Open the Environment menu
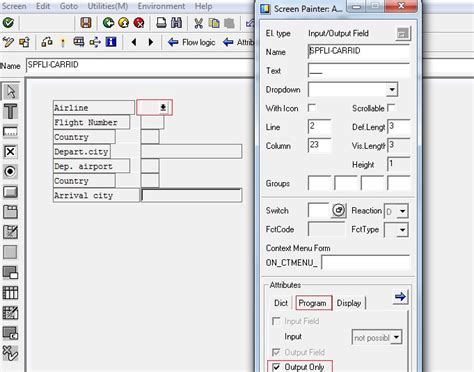474x372 pixels. pyautogui.click(x=161, y=6)
